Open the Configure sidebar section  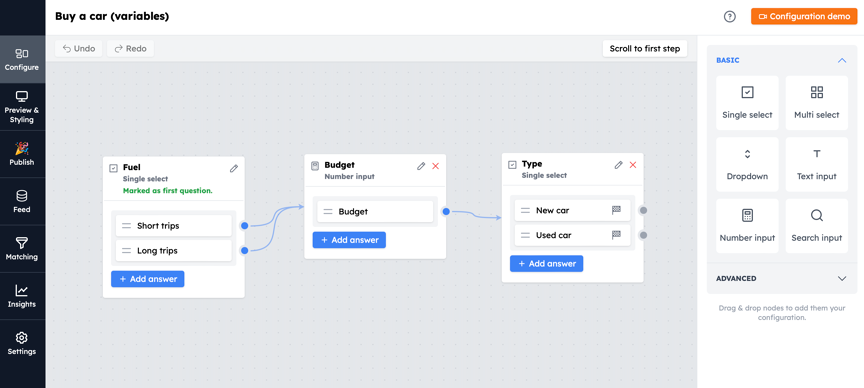click(22, 60)
